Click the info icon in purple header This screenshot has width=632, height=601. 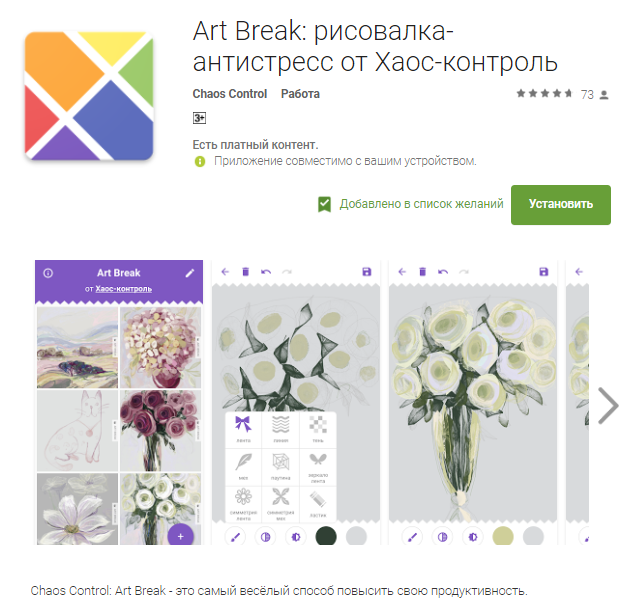pos(48,273)
